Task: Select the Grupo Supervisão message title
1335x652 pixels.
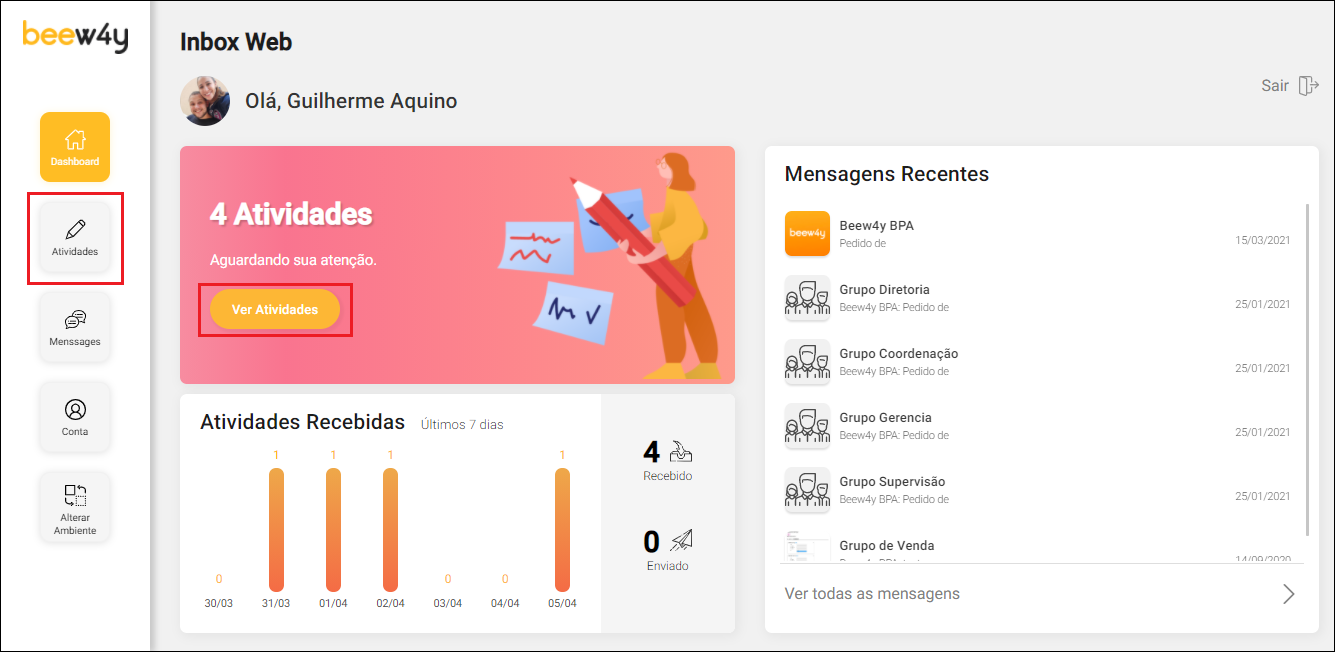Action: (892, 482)
